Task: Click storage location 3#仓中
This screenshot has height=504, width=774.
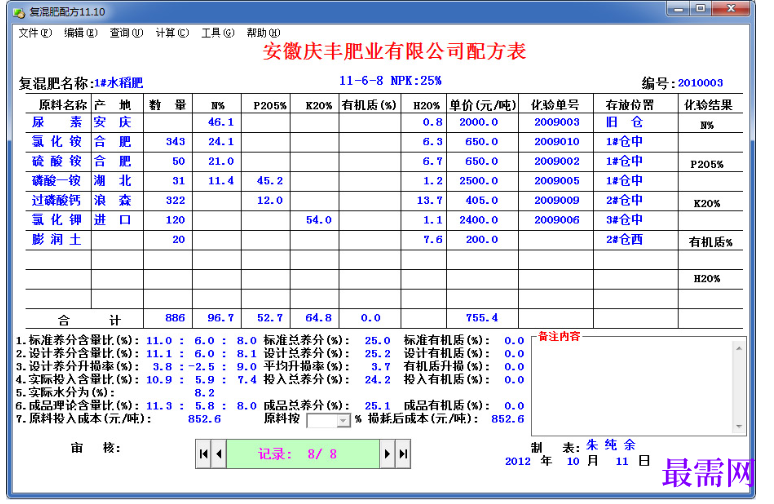Action: click(624, 220)
